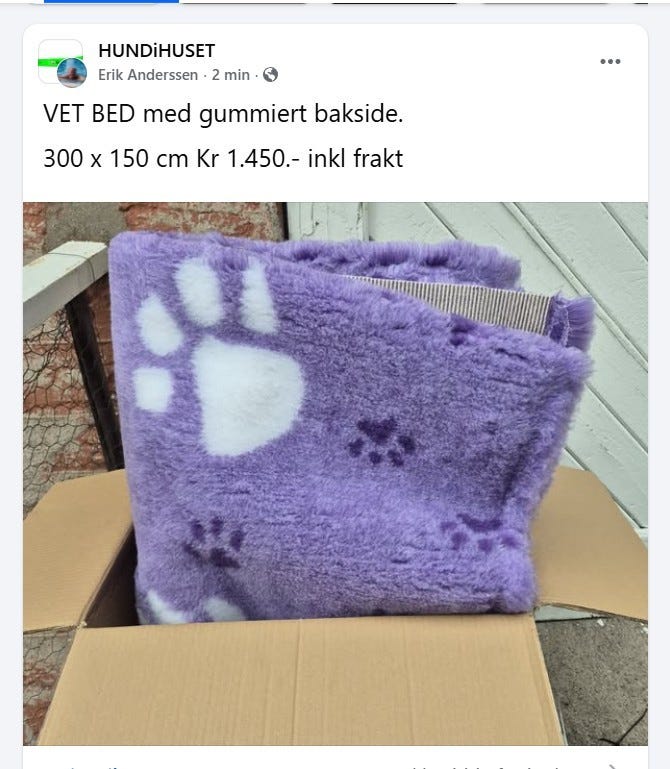The width and height of the screenshot is (670, 769).
Task: Click the 300 x 150 cm price line
Action: [x=223, y=158]
